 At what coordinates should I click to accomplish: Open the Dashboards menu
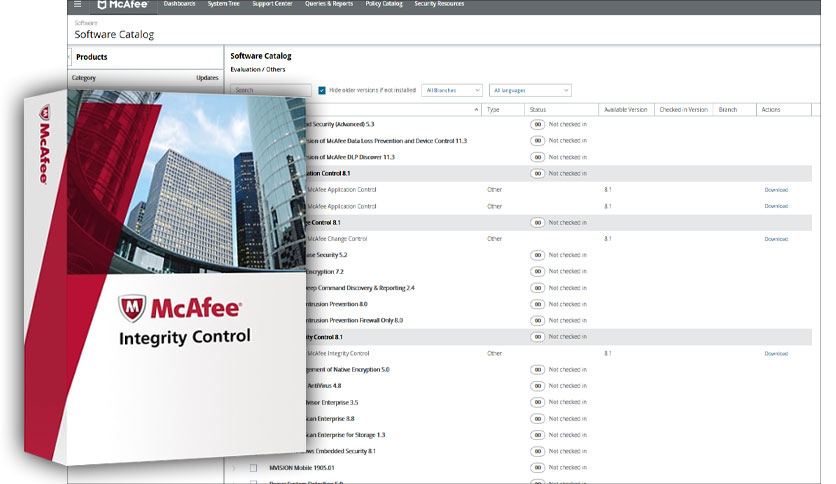click(x=179, y=4)
